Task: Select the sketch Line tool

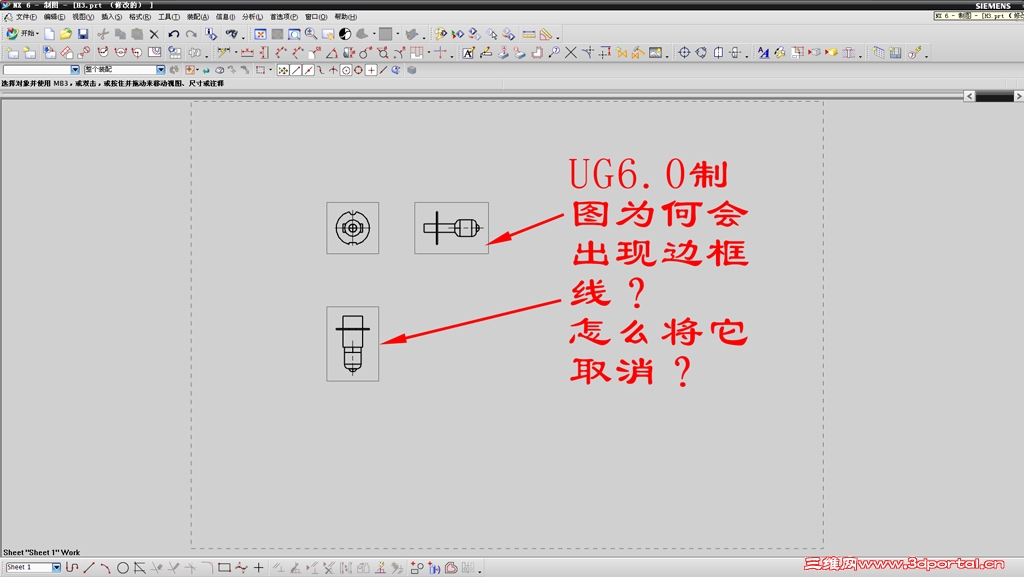Action: (89, 568)
